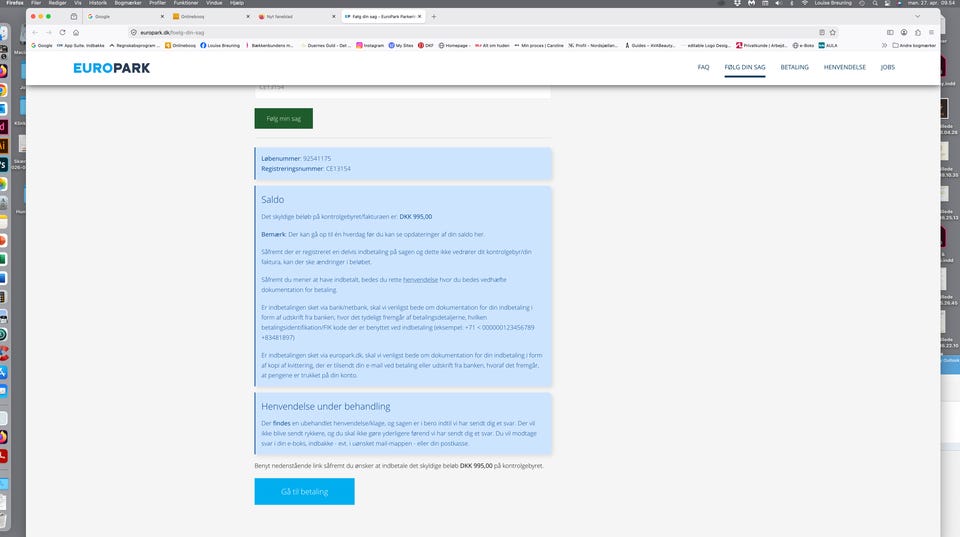Open the Bogmærker menu in menu bar
The image size is (960, 537).
(128, 3)
